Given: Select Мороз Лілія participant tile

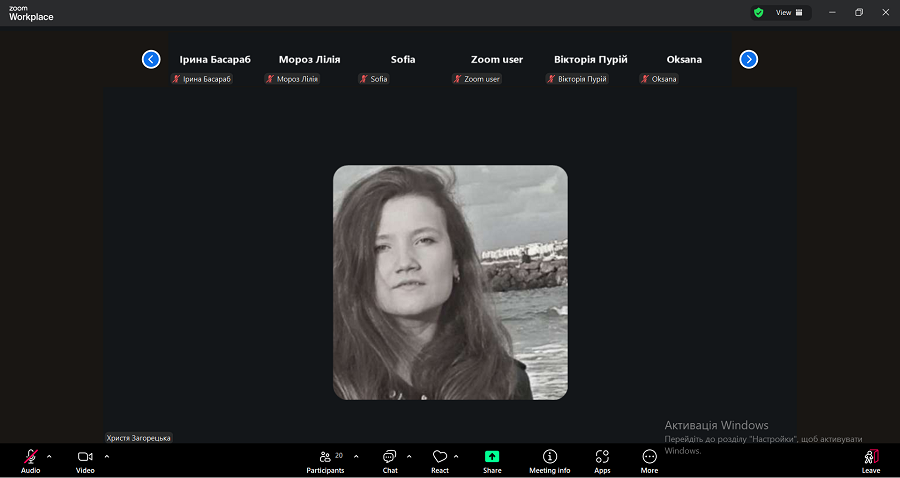Looking at the screenshot, I should (x=309, y=60).
